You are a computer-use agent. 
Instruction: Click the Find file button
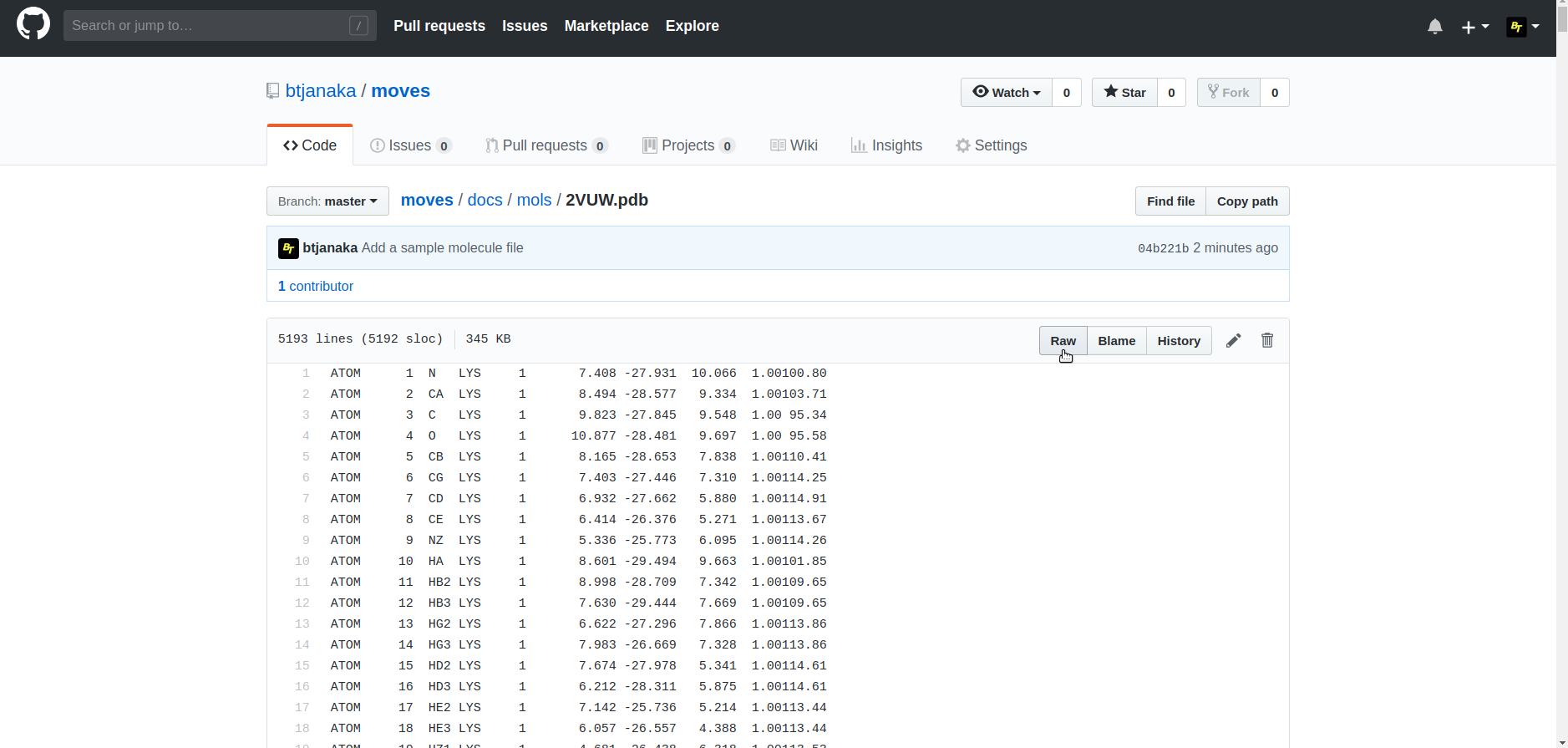[1170, 201]
